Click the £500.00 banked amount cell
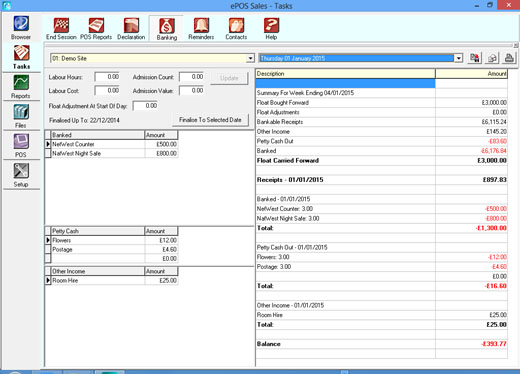The image size is (520, 374). (x=161, y=144)
